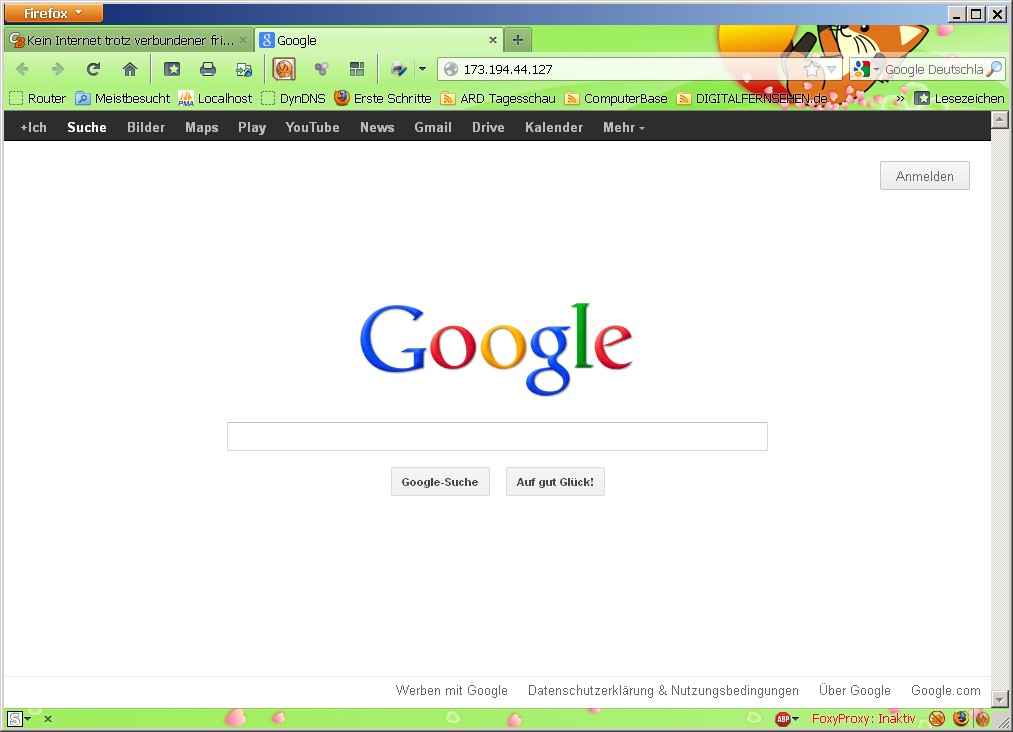Screen dimensions: 1013x732
Task: Open Drive in the Google bar
Action: point(488,127)
